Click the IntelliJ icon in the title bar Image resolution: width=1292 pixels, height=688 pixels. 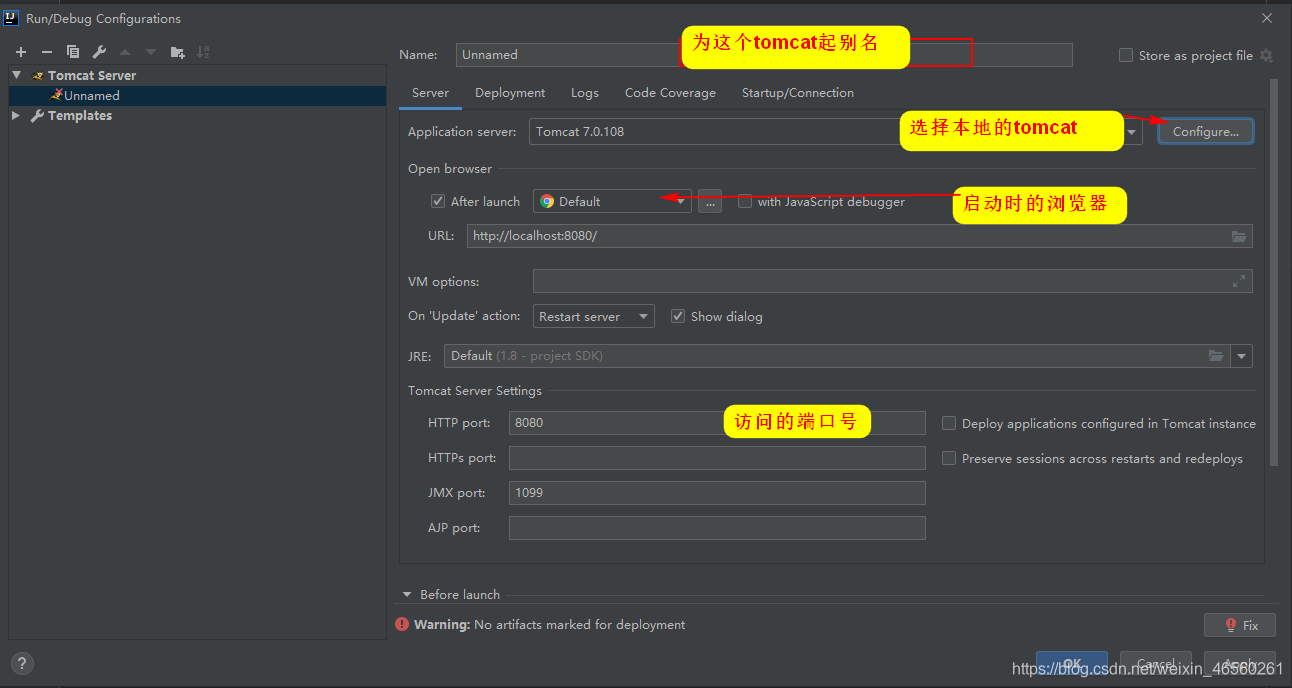pos(11,18)
